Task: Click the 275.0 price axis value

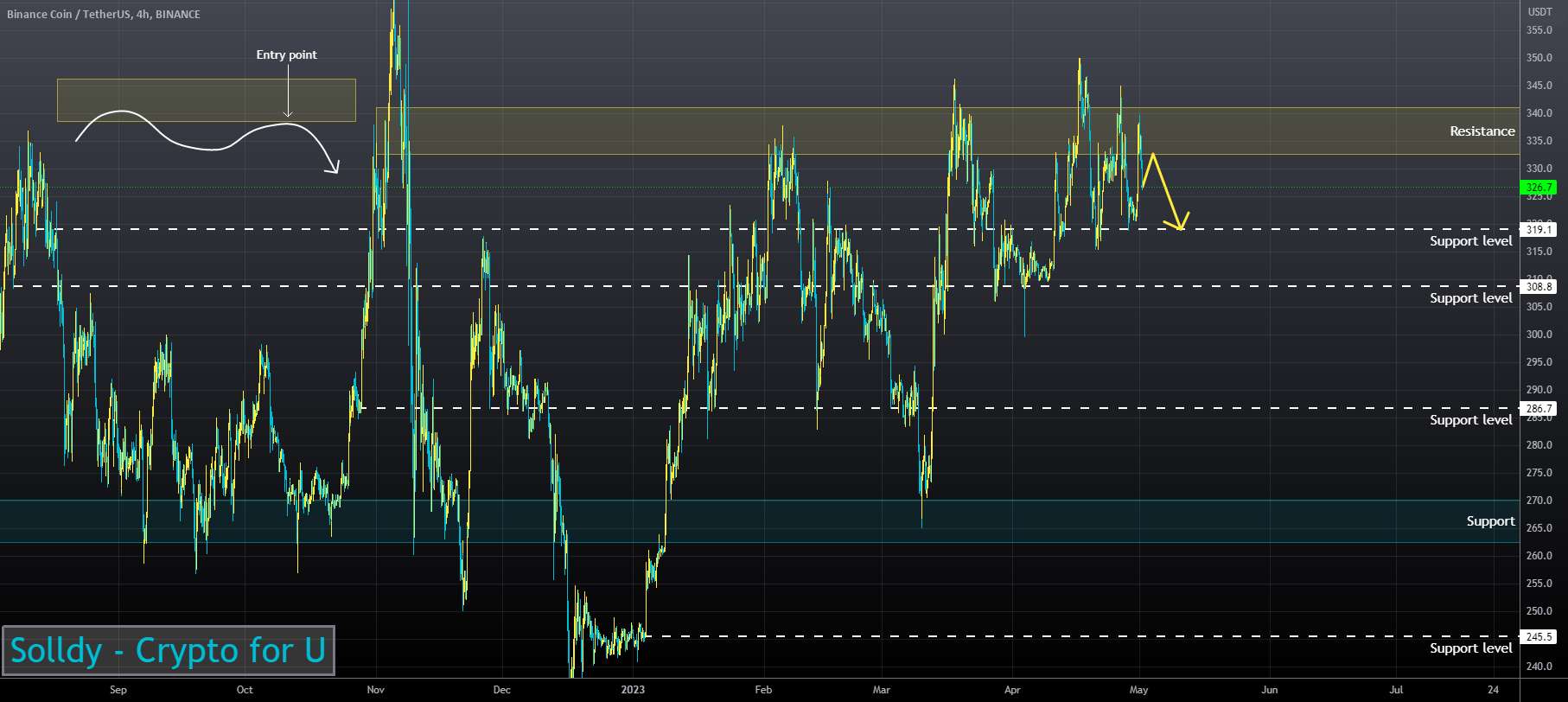Action: (x=1539, y=473)
